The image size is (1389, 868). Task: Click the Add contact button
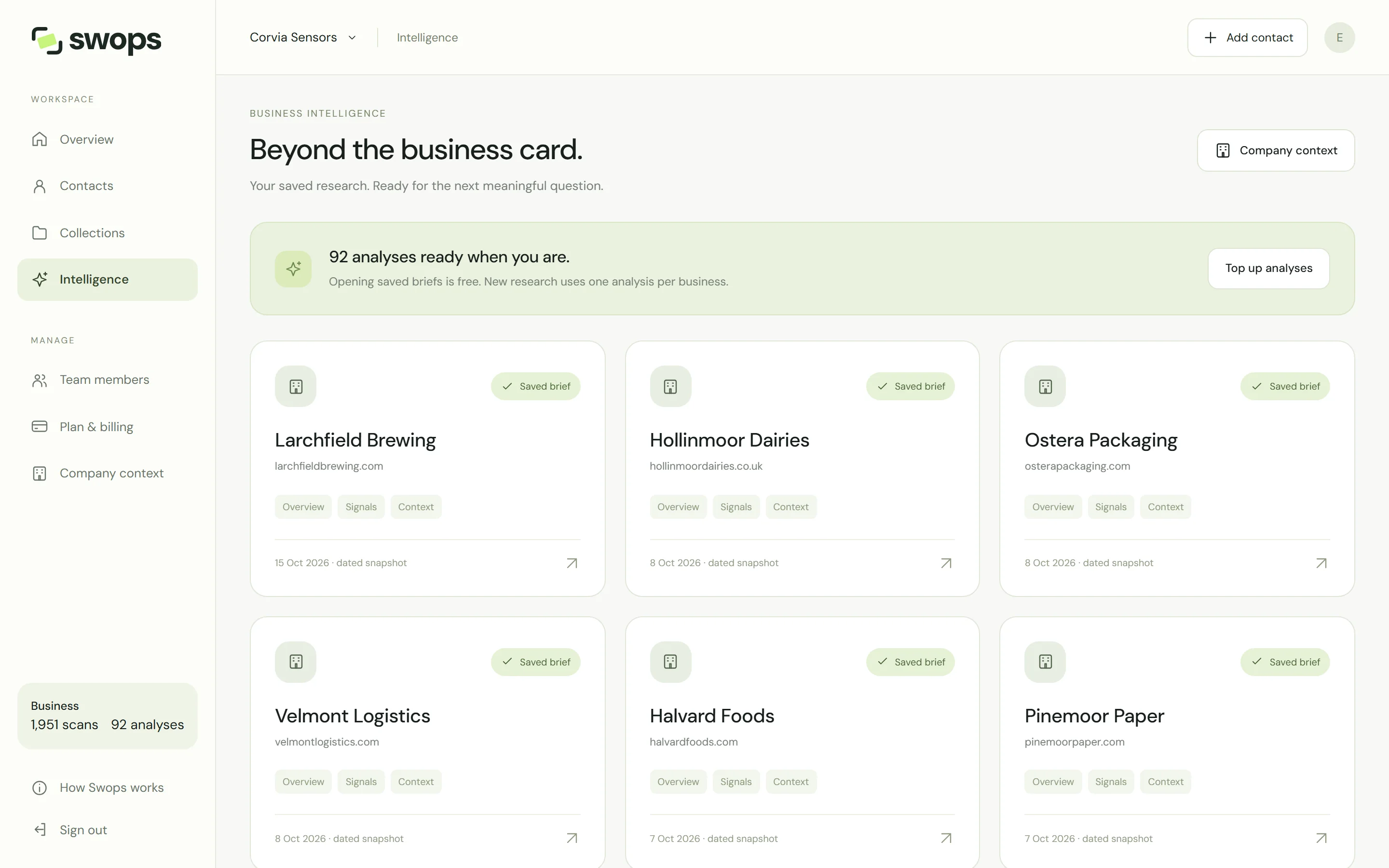point(1247,37)
